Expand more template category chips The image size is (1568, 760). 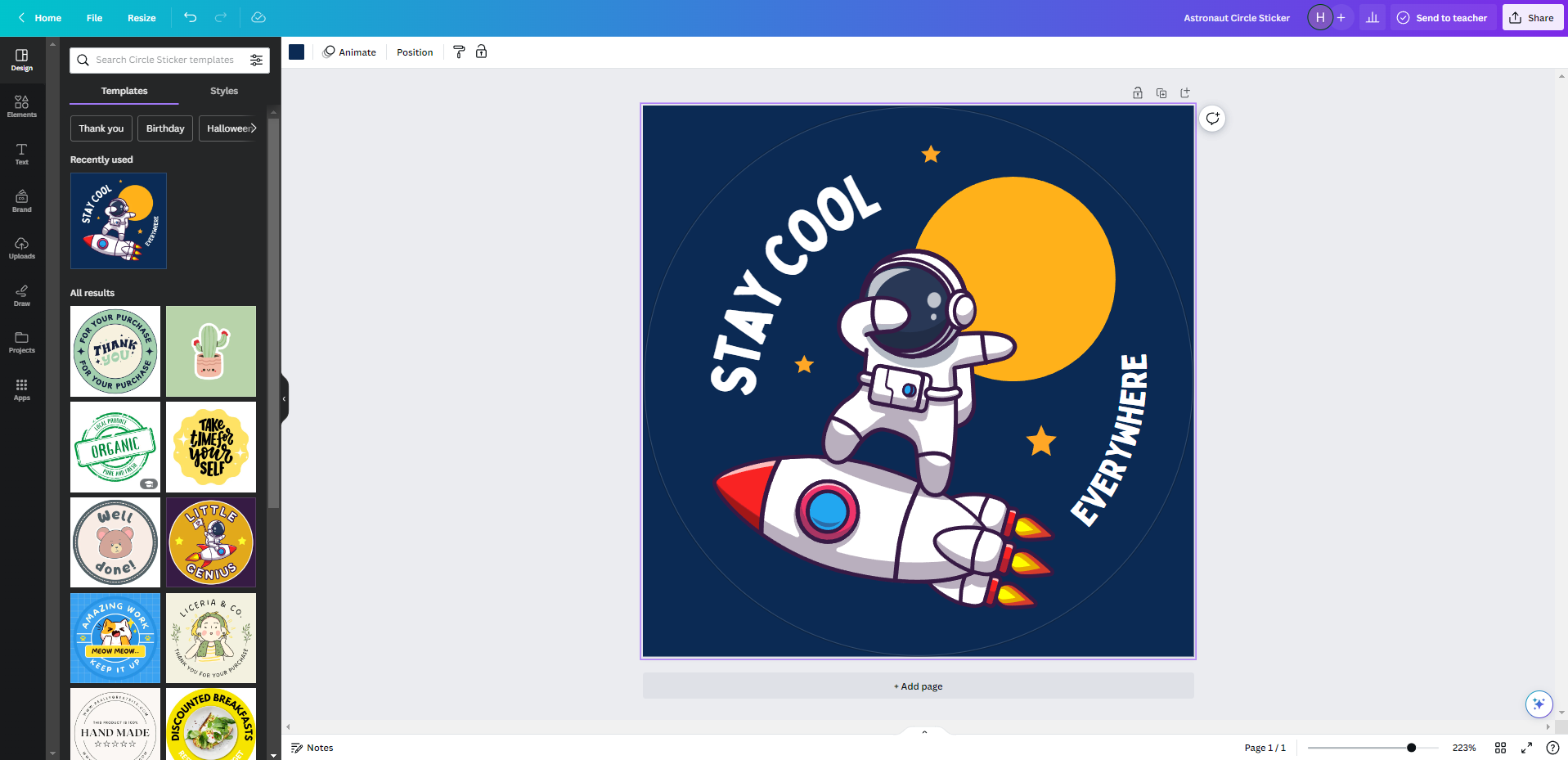(254, 128)
